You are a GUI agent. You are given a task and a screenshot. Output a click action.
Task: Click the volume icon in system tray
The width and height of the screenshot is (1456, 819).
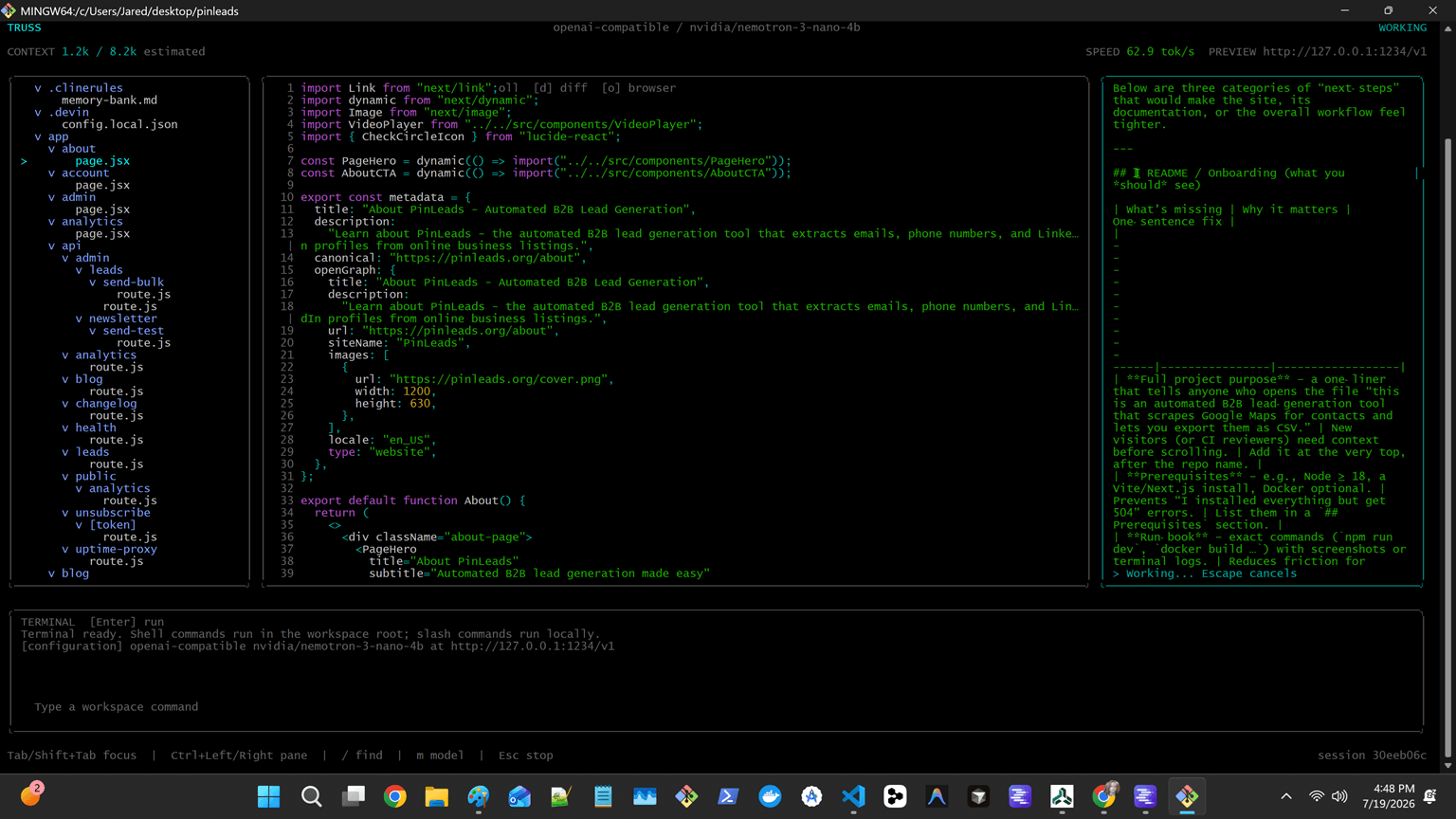(1339, 796)
